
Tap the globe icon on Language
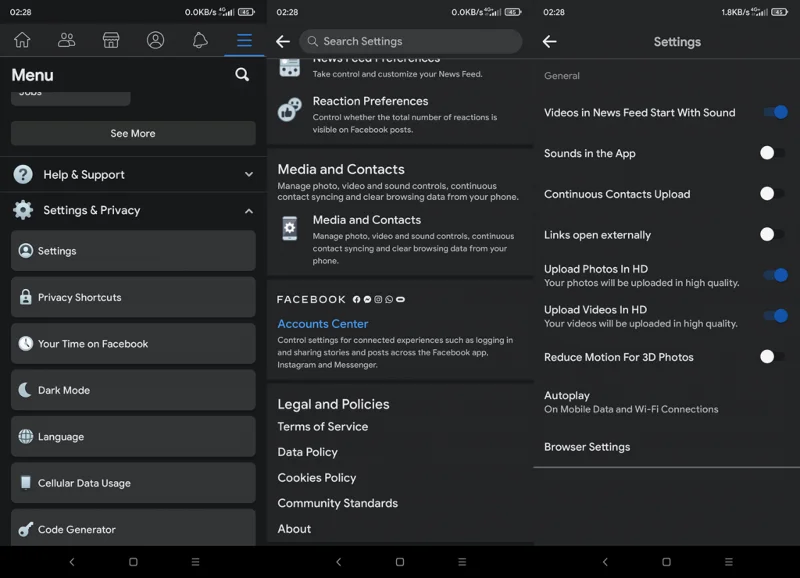click(26, 436)
